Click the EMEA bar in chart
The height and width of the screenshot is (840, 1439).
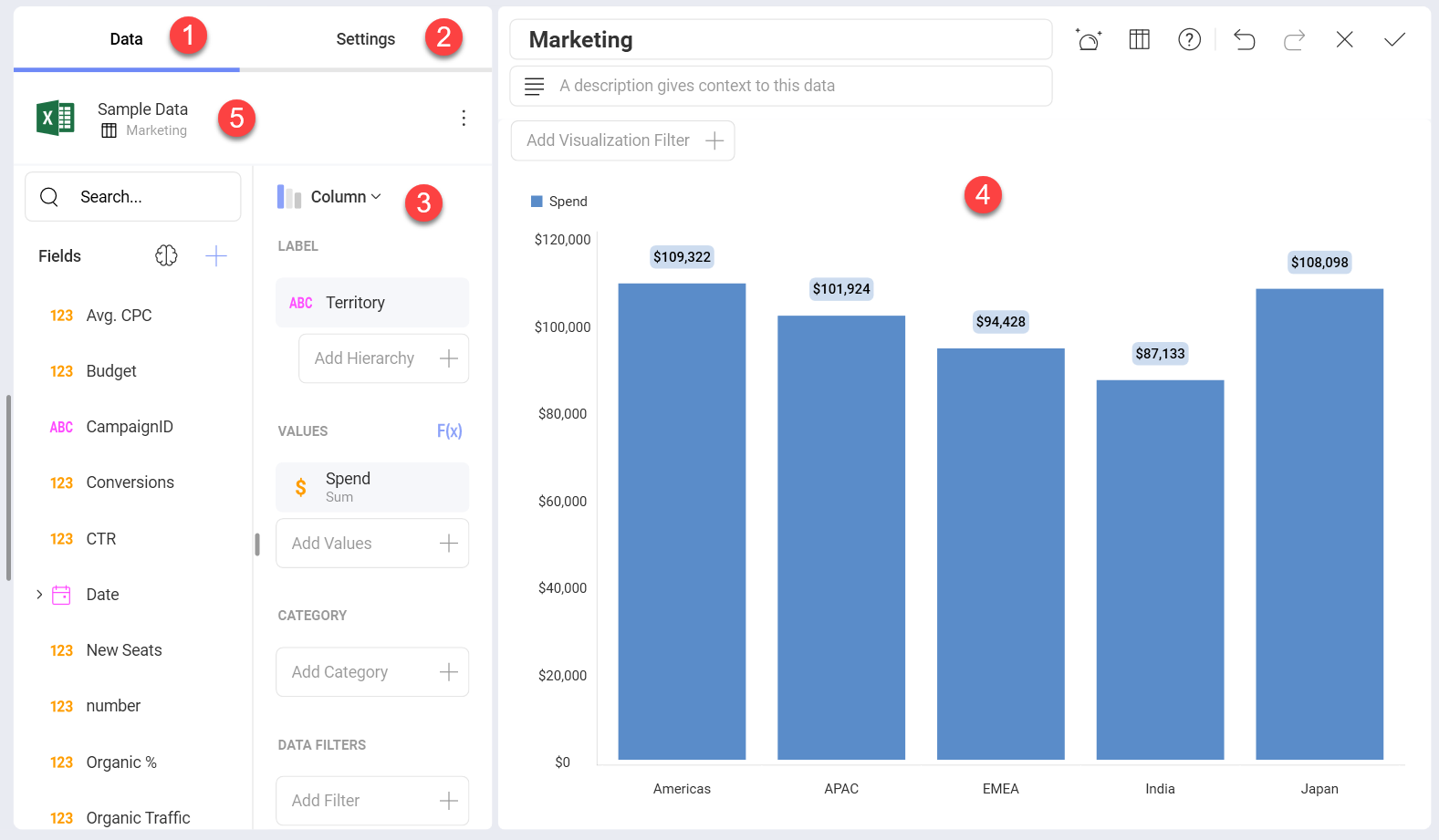1001,555
